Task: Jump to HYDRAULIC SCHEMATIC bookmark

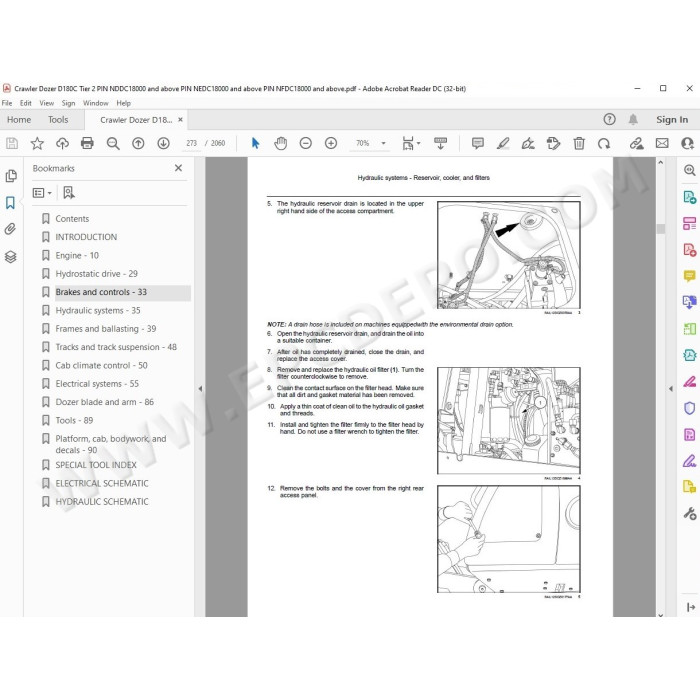Action: (102, 502)
